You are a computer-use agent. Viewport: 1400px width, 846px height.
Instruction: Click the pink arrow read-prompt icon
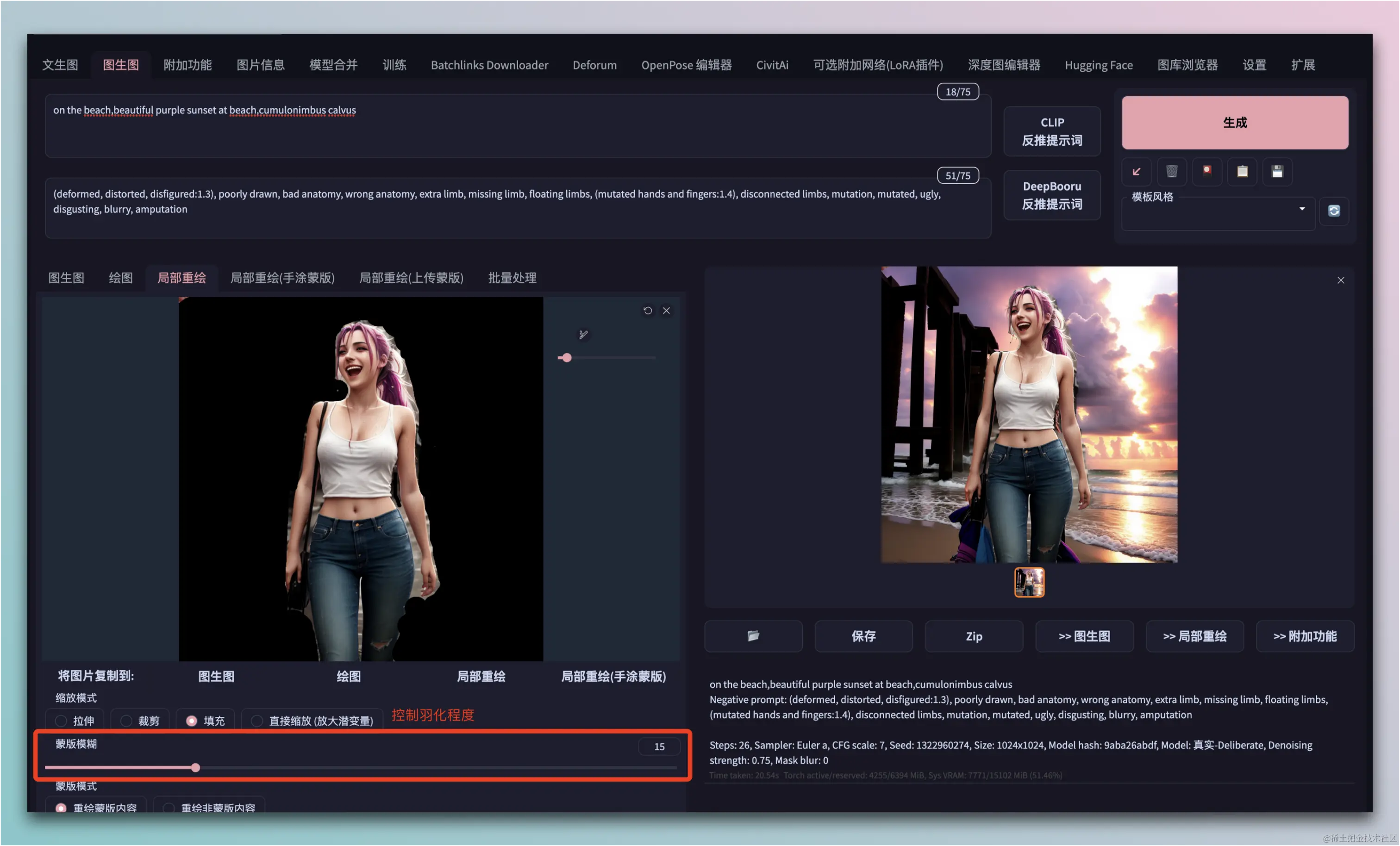1137,172
